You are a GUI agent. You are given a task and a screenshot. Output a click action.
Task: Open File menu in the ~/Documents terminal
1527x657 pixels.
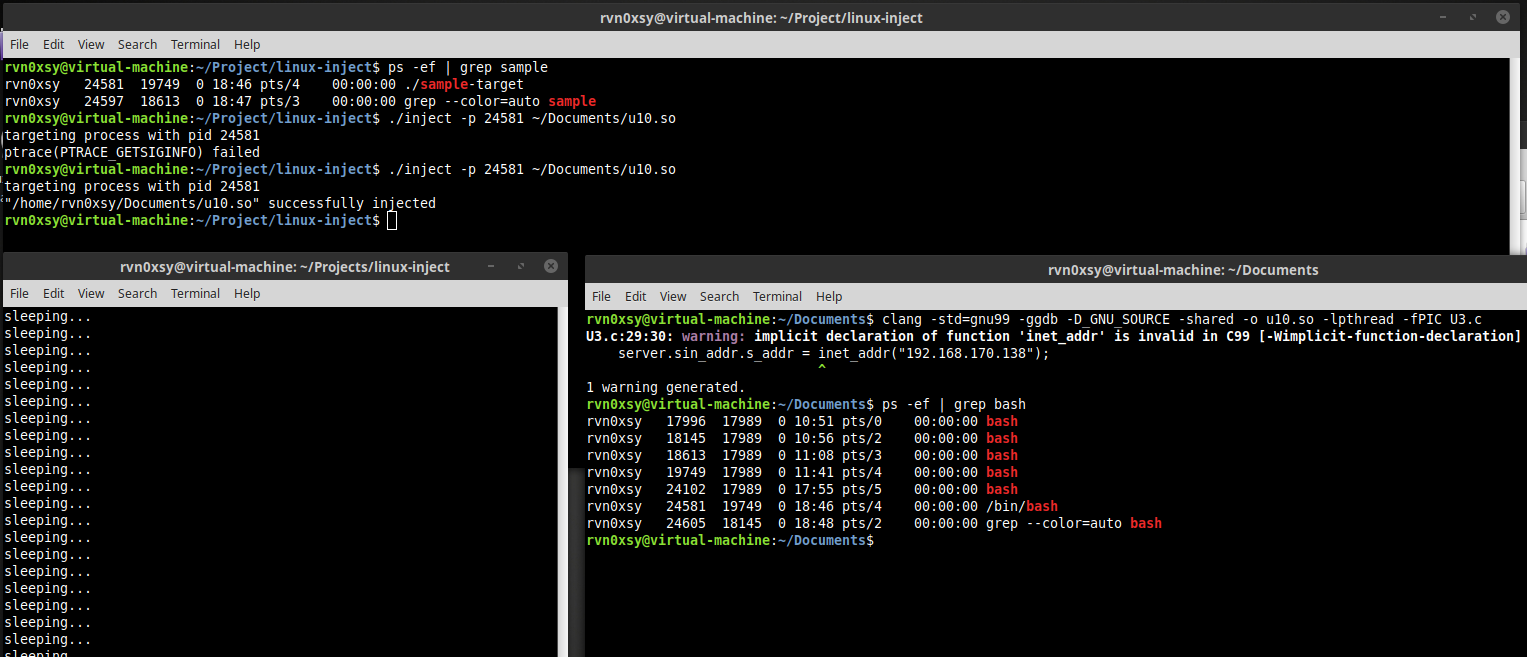[x=601, y=296]
